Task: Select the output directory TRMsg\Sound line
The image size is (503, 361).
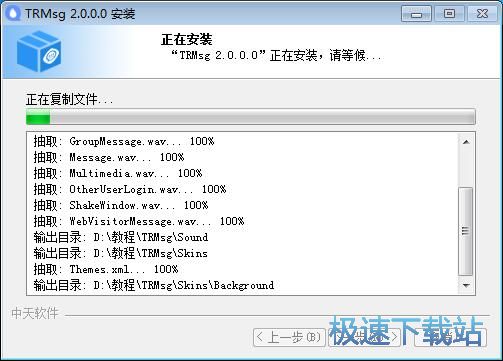Action: tap(121, 237)
